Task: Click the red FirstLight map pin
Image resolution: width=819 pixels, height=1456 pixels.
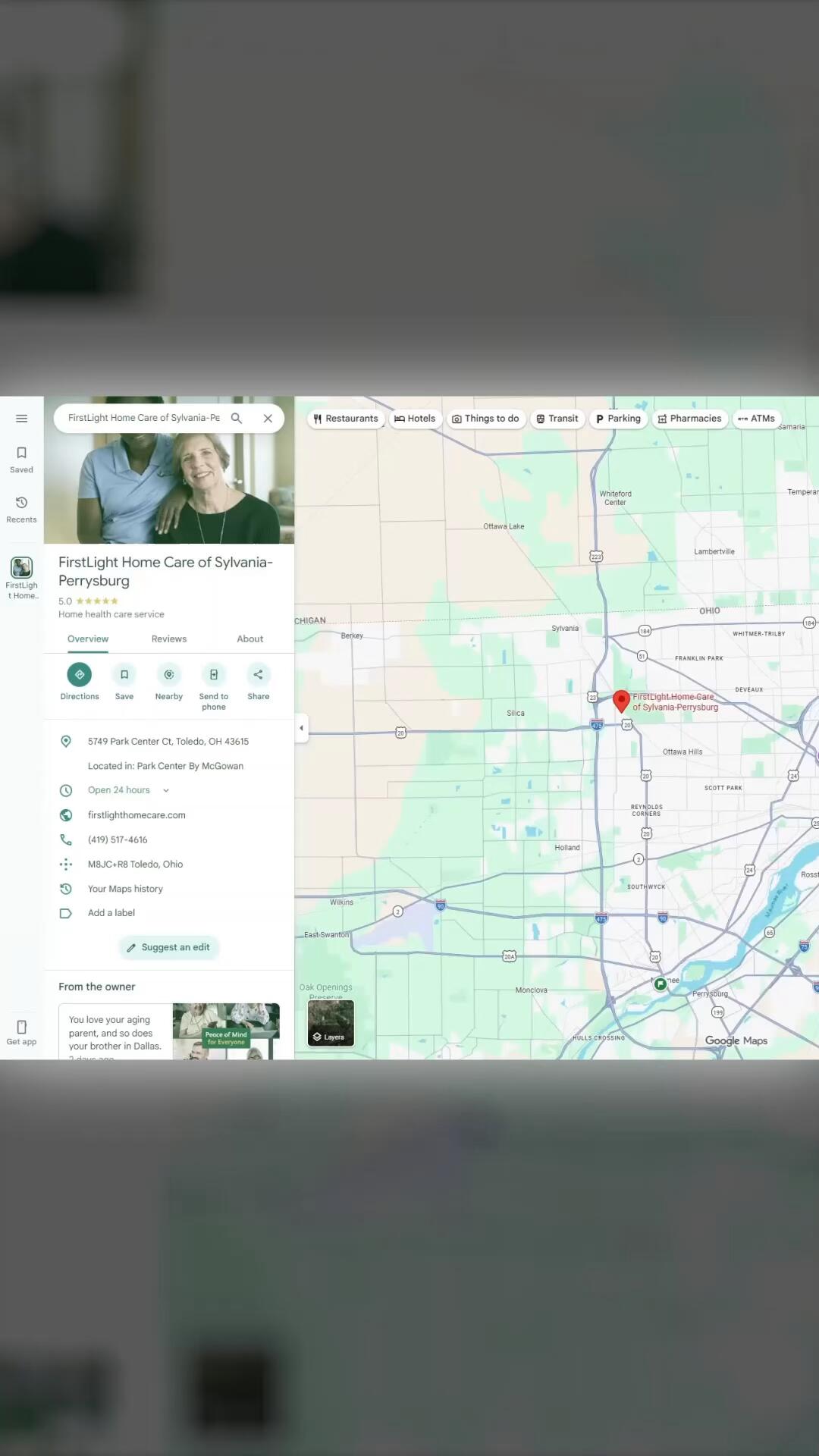Action: (x=621, y=701)
